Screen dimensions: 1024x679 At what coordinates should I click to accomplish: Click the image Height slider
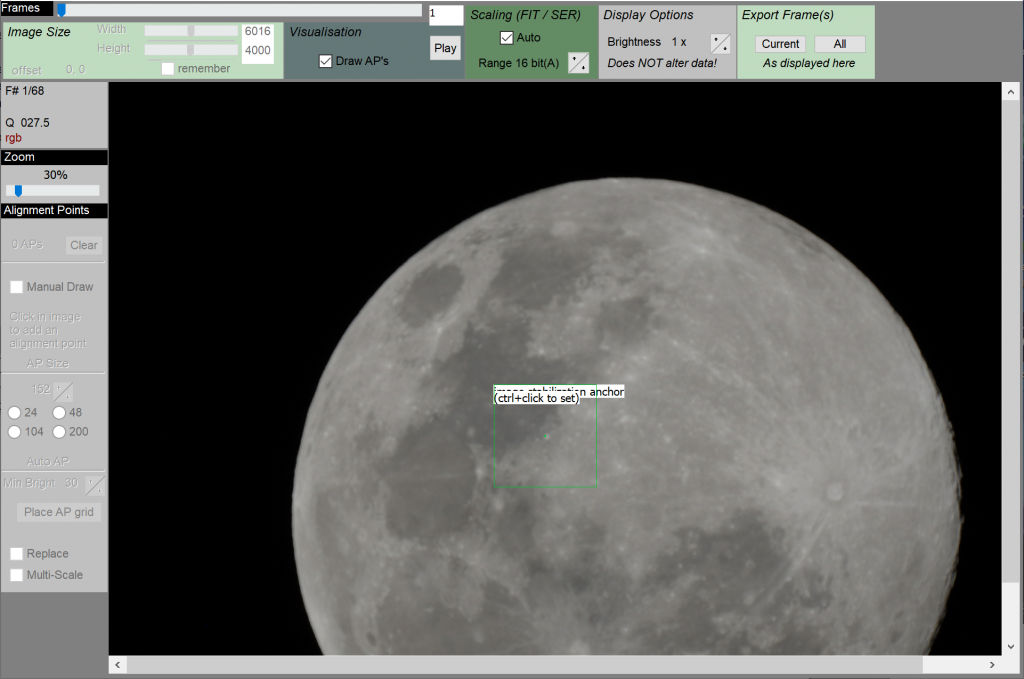tap(191, 50)
